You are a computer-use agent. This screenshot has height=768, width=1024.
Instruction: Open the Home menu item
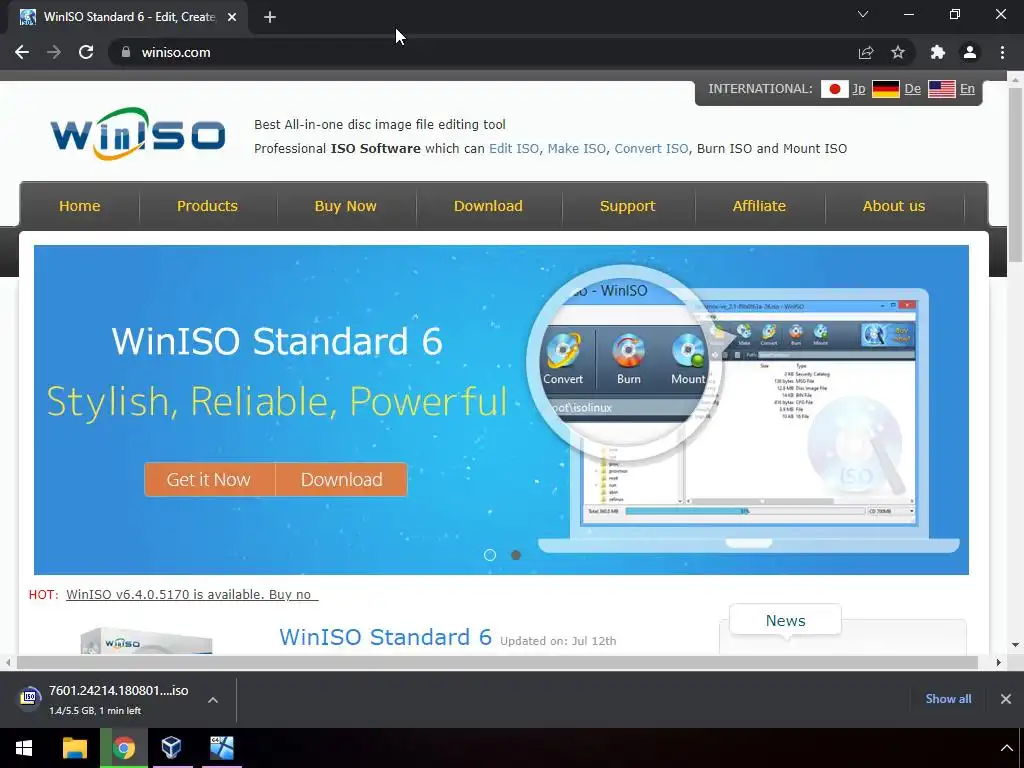80,206
